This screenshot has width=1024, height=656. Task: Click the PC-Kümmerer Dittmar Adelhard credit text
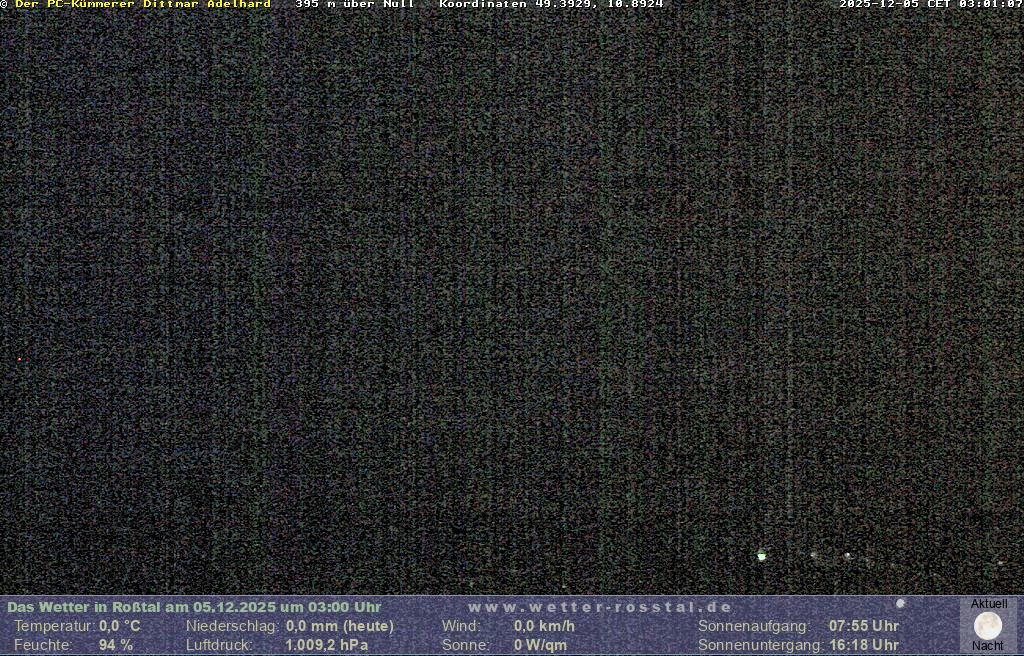[x=142, y=4]
